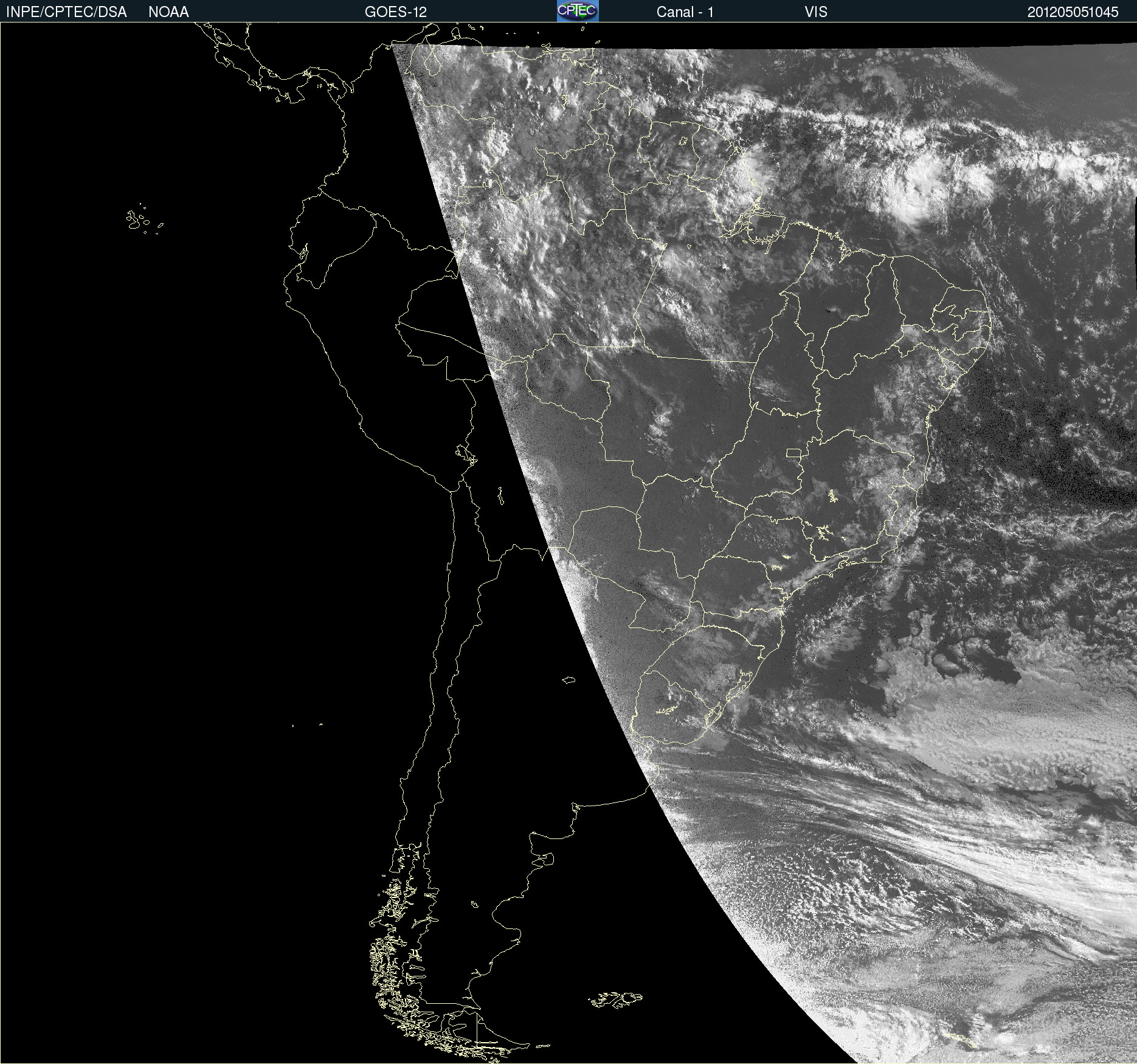Click the VIS channel label
The height and width of the screenshot is (1064, 1137).
[x=816, y=12]
